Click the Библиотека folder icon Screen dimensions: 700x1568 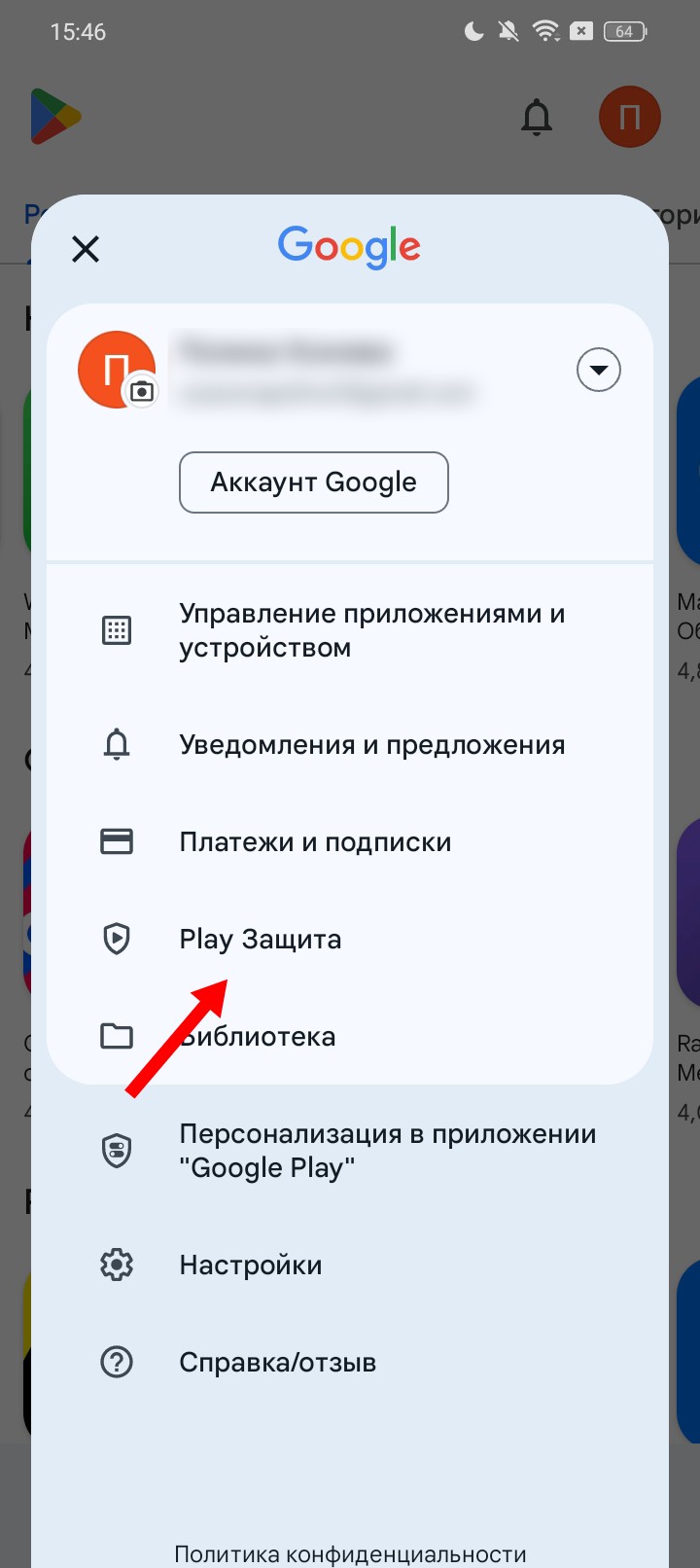117,1036
